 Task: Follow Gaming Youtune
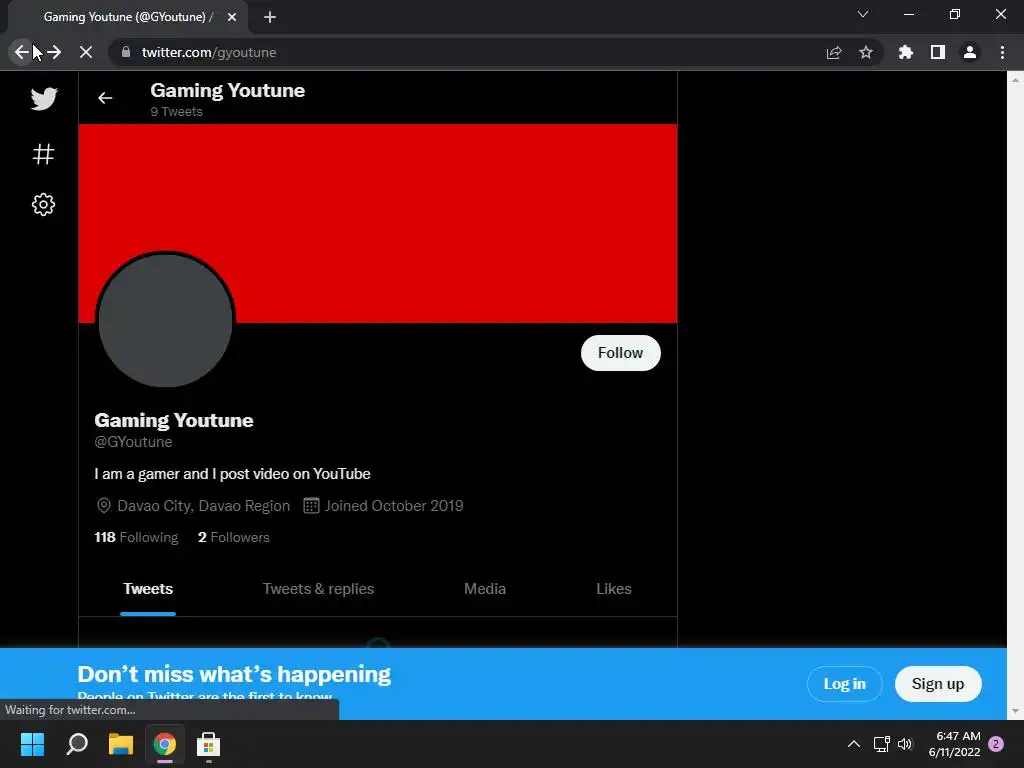620,353
